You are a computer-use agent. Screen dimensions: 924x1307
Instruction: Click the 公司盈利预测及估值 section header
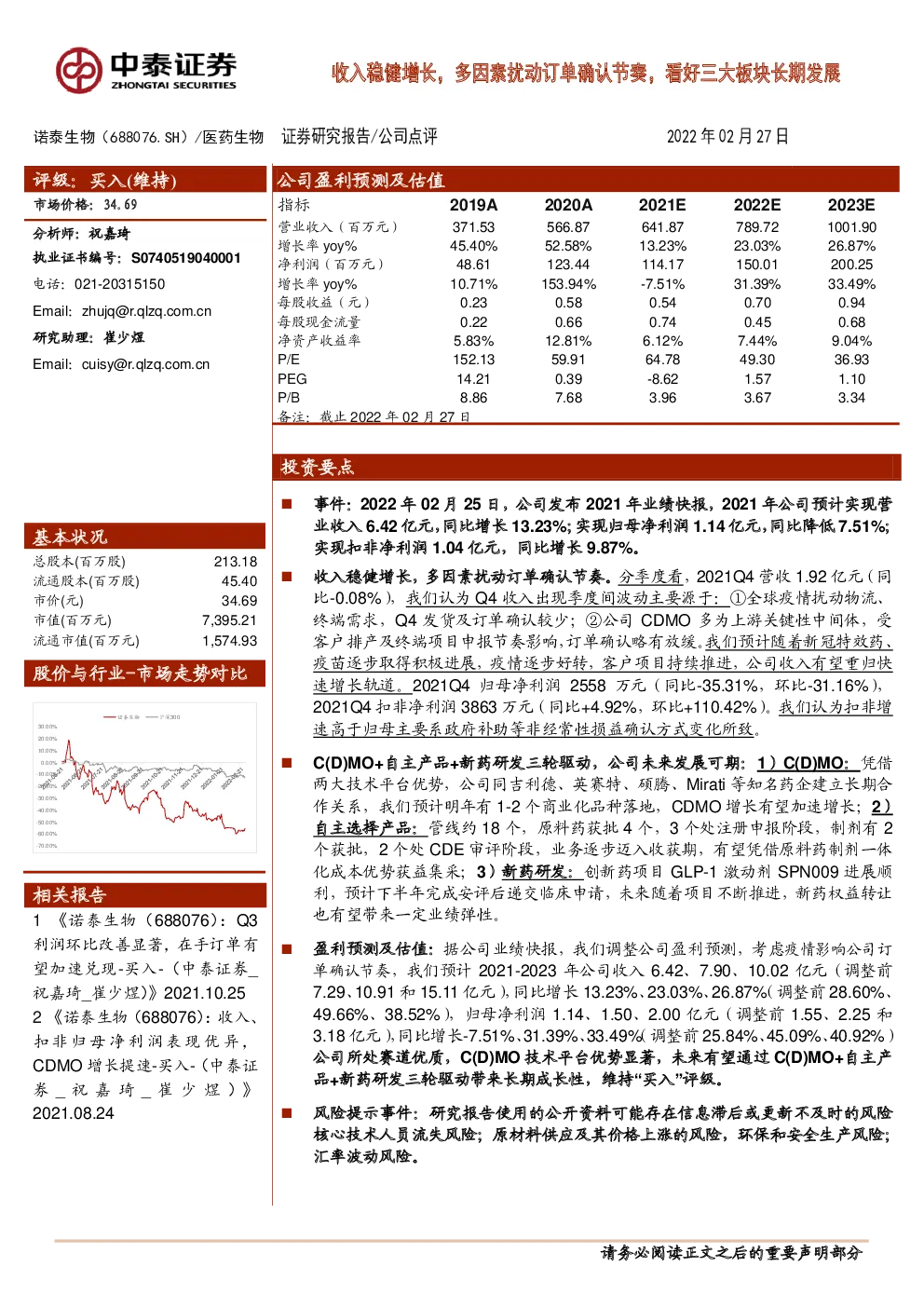587,180
